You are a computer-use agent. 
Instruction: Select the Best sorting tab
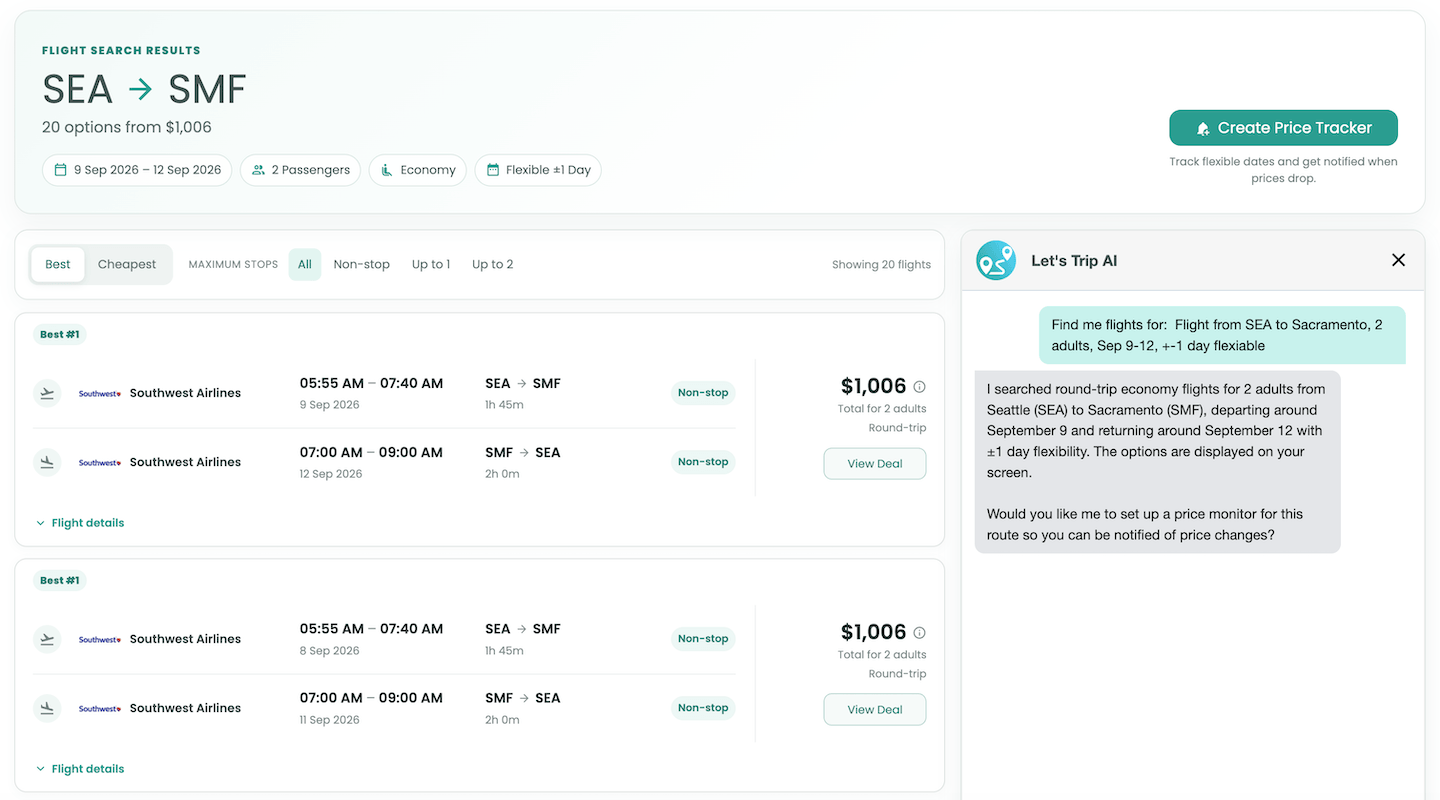(58, 264)
